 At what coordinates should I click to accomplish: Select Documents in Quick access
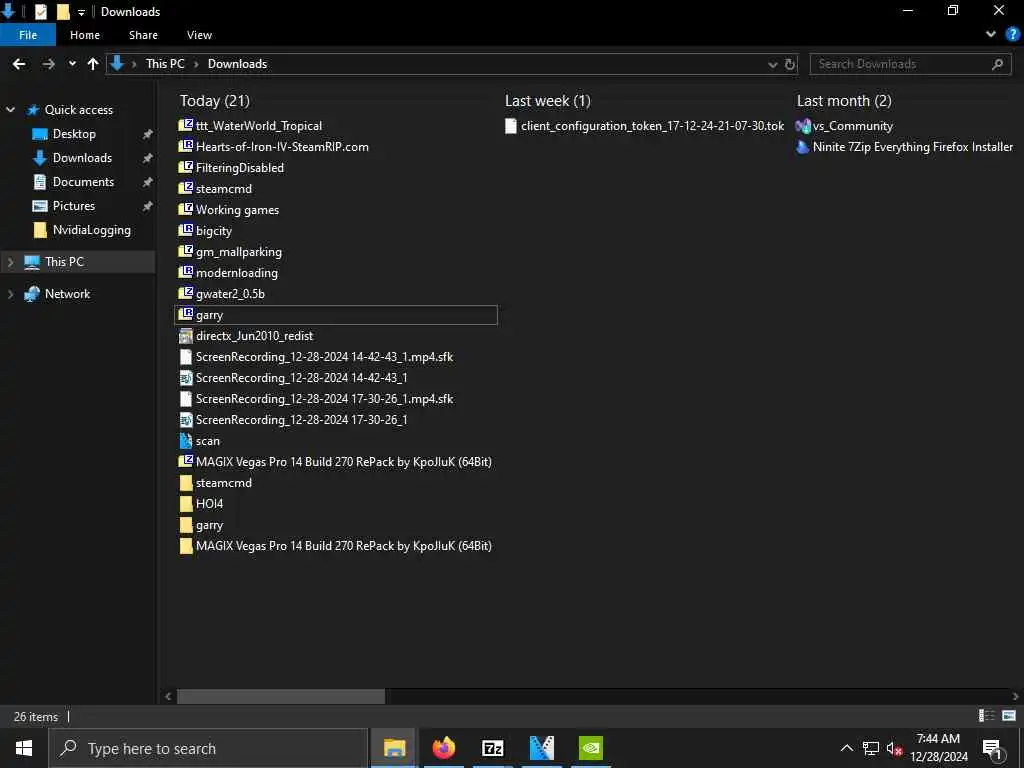(83, 182)
